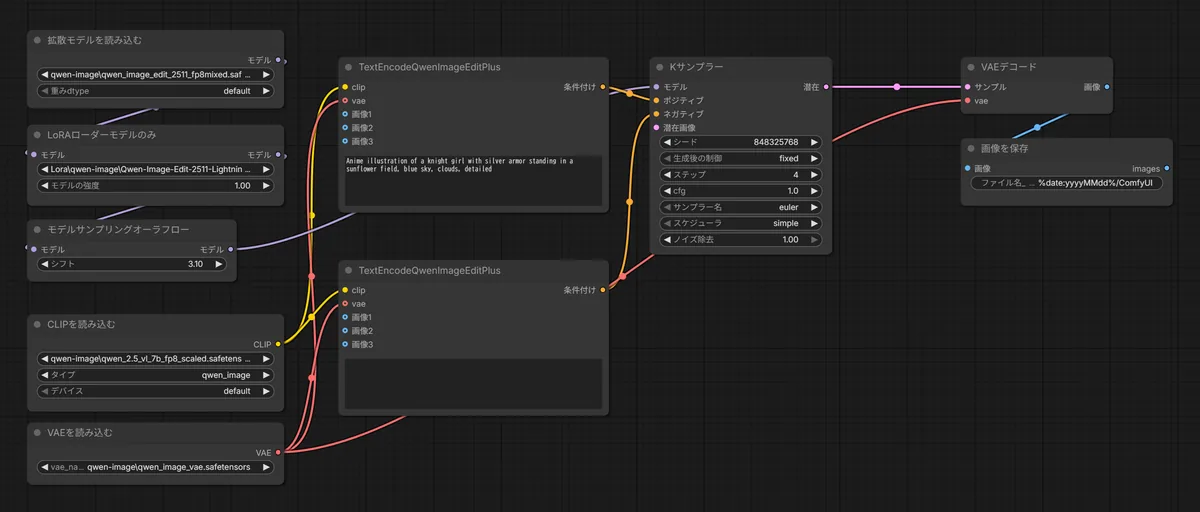
Task: Click the モデル input port of LoRAローダーモデルのみ
Action: 34,154
